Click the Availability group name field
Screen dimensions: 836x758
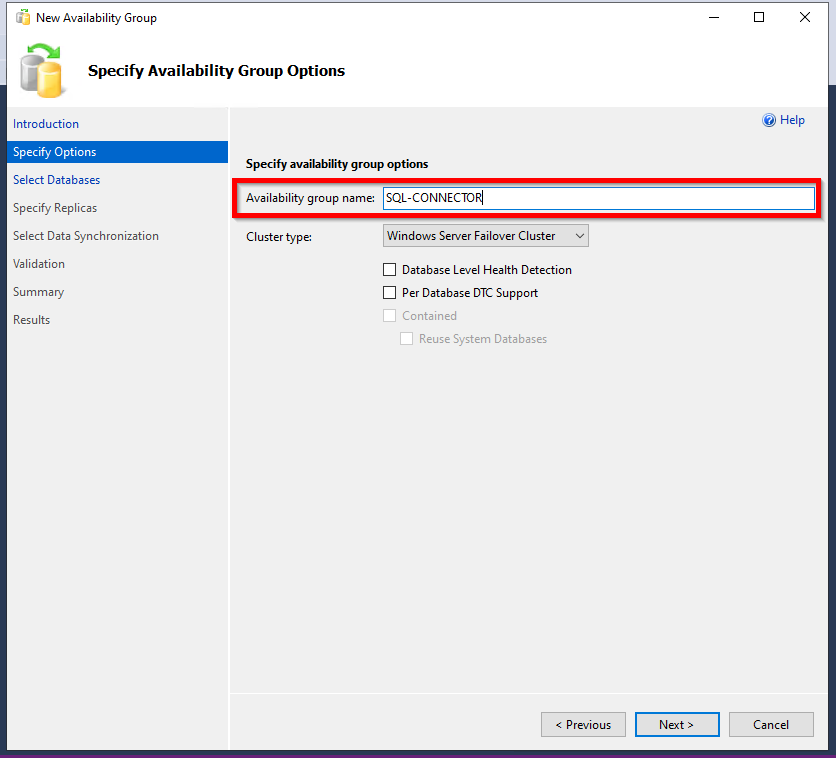click(x=599, y=198)
